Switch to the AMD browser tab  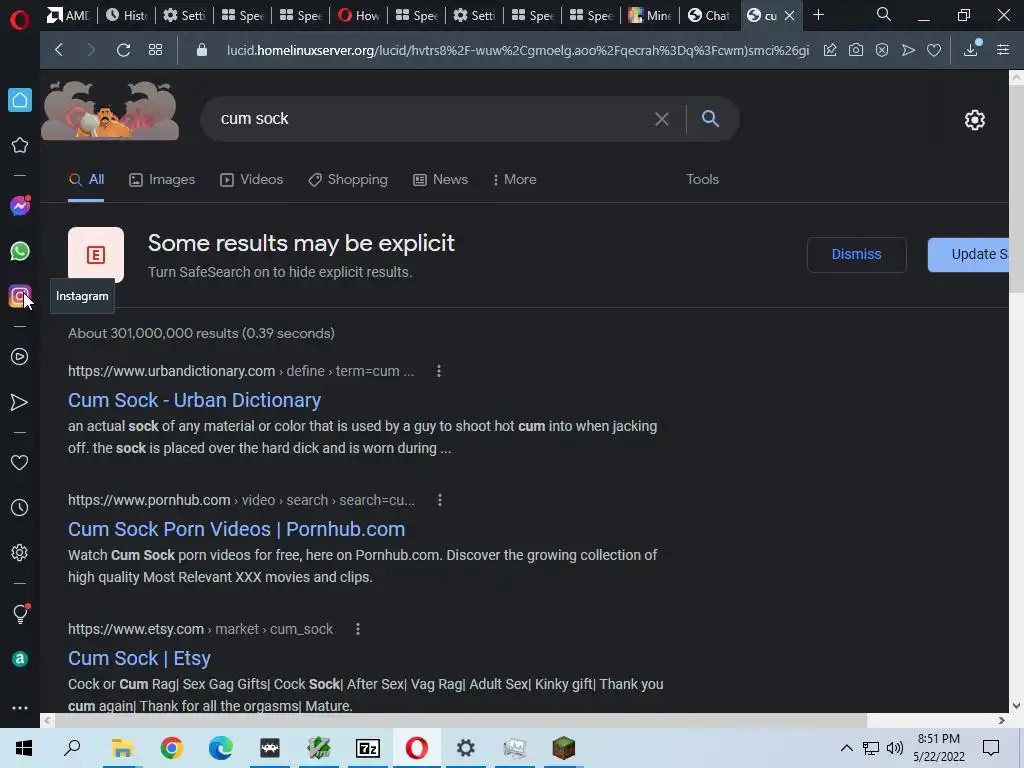pos(69,15)
